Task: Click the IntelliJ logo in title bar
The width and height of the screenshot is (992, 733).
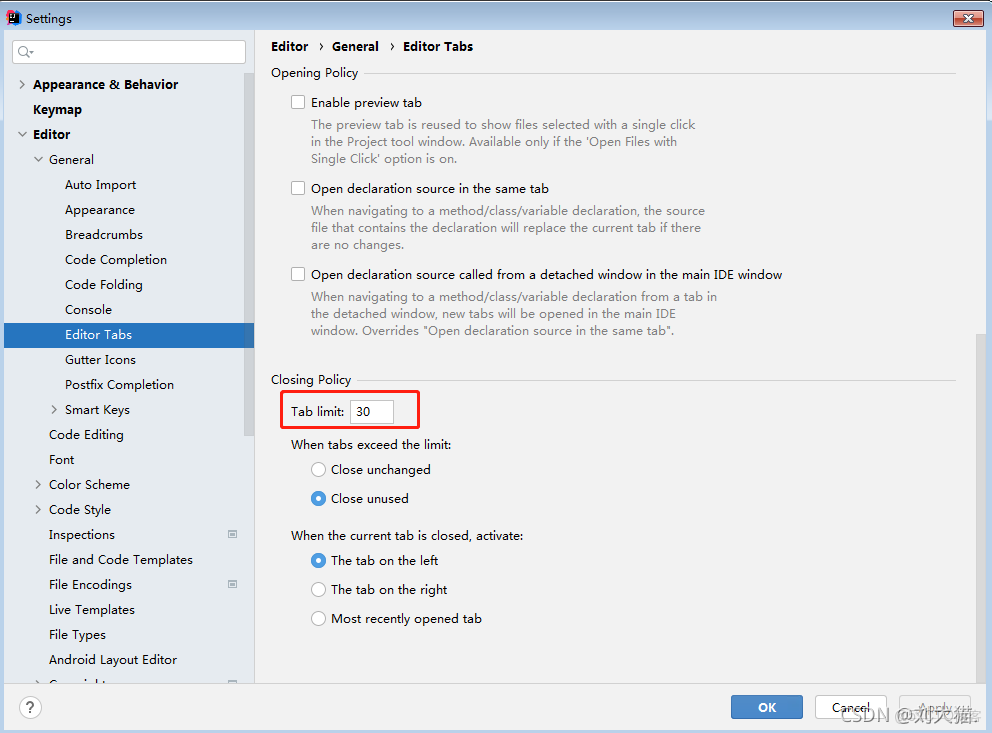Action: point(13,18)
